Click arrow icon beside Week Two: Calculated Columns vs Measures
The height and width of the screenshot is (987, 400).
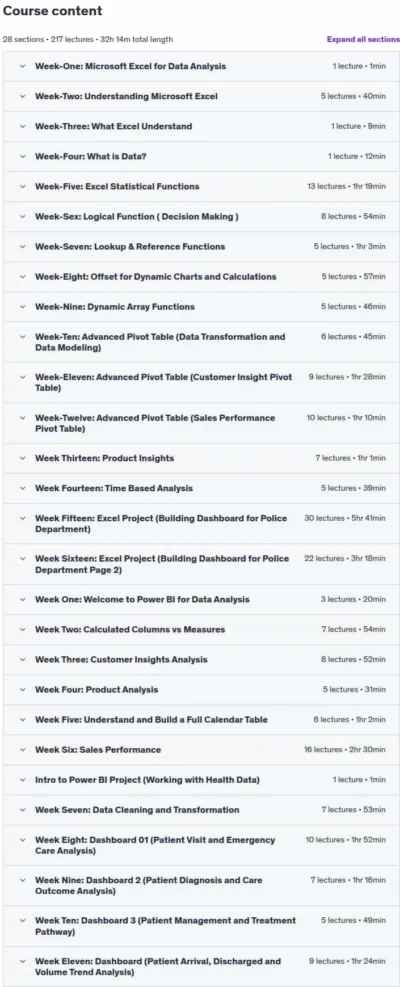(23, 629)
